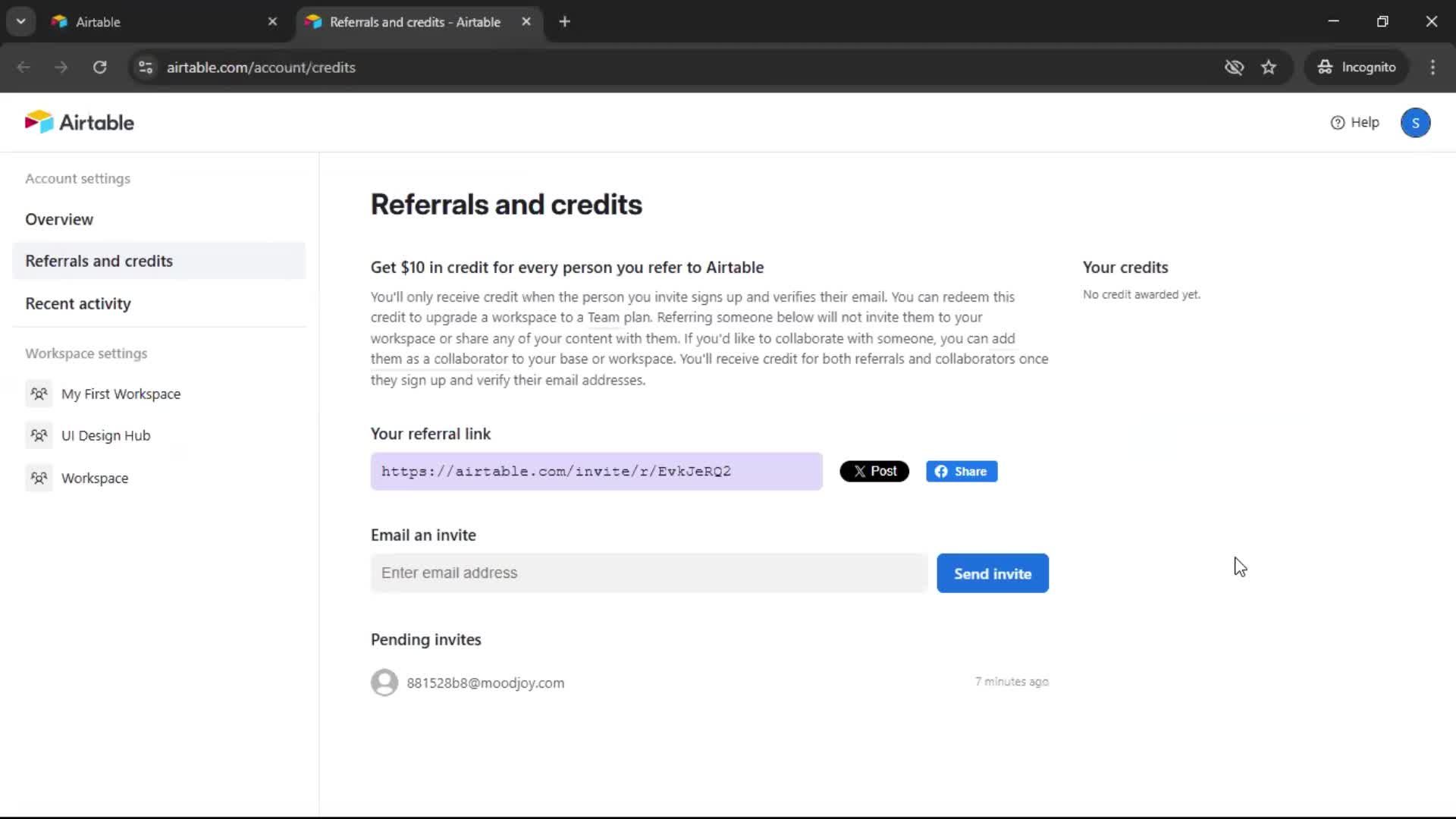Click the Team plan link
Image resolution: width=1456 pixels, height=819 pixels.
tap(604, 317)
